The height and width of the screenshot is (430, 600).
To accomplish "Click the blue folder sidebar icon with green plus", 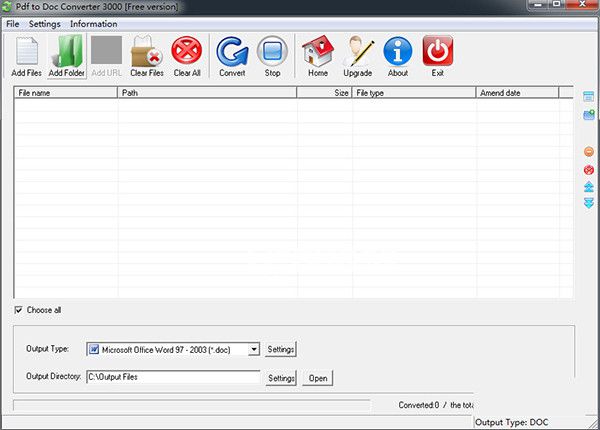I will pyautogui.click(x=589, y=114).
